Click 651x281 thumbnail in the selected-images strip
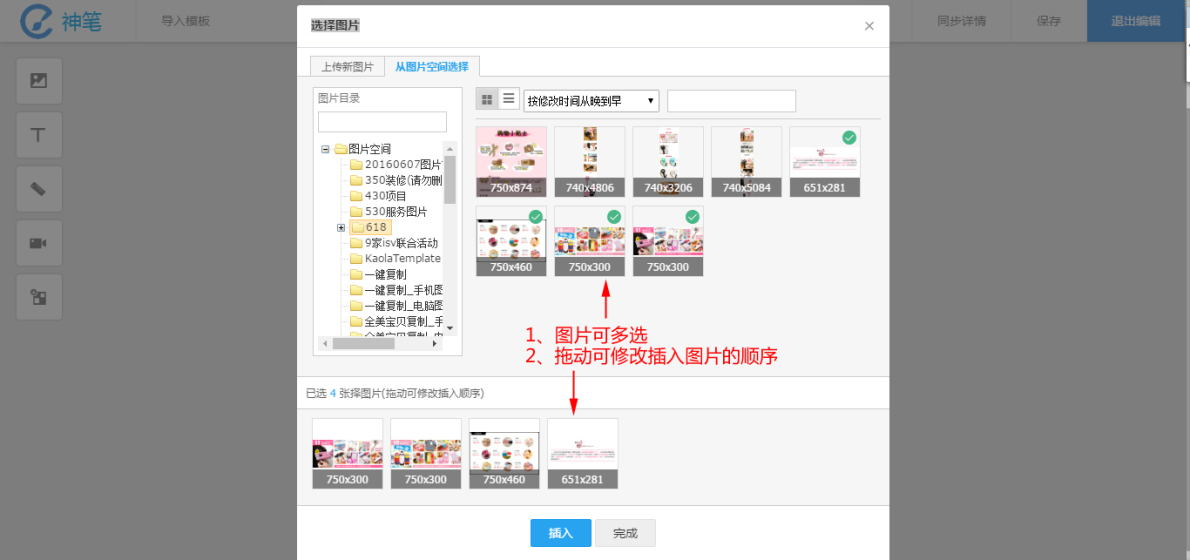Image resolution: width=1190 pixels, height=560 pixels. [x=583, y=454]
